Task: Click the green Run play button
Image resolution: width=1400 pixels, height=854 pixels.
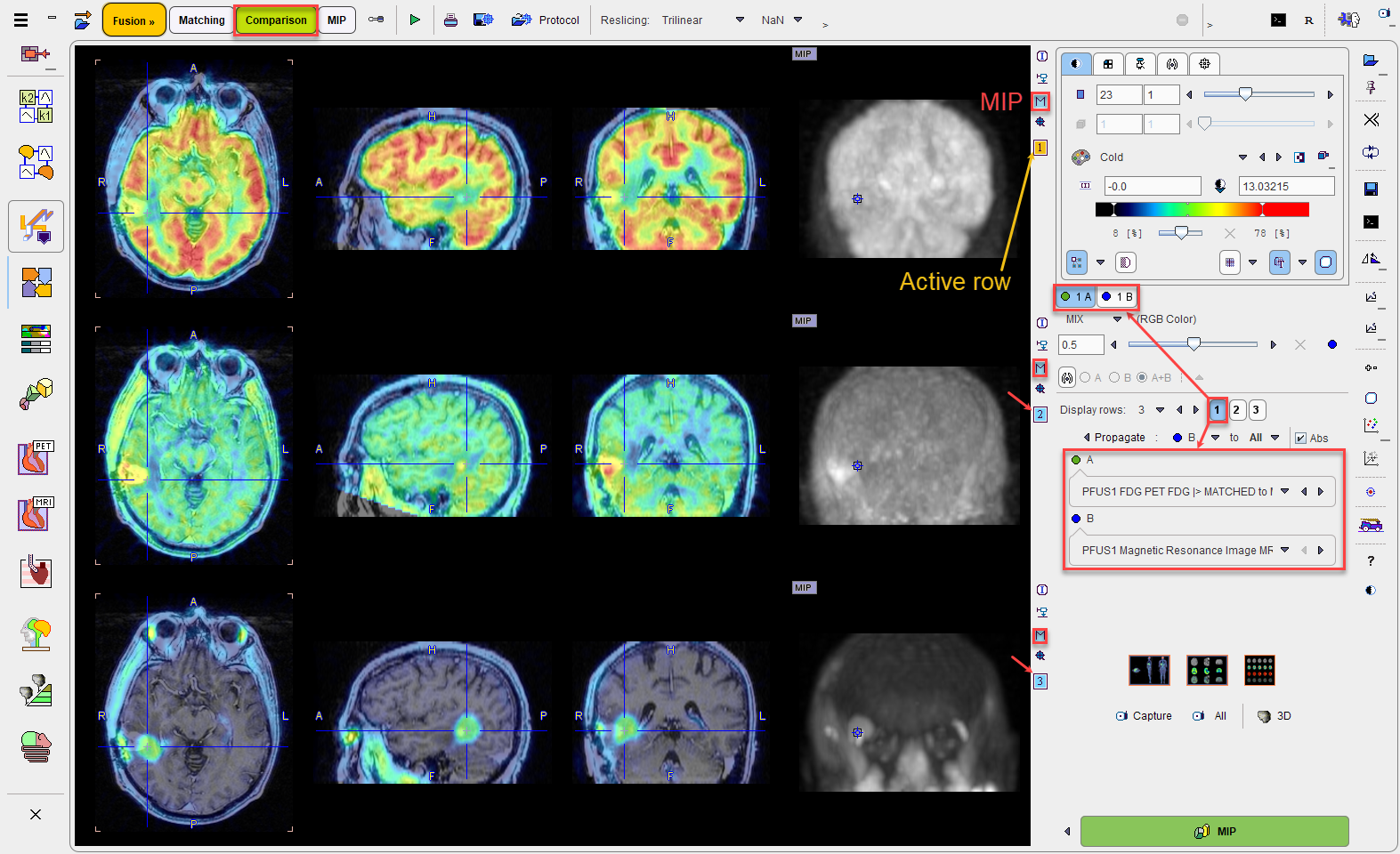Action: tap(415, 20)
